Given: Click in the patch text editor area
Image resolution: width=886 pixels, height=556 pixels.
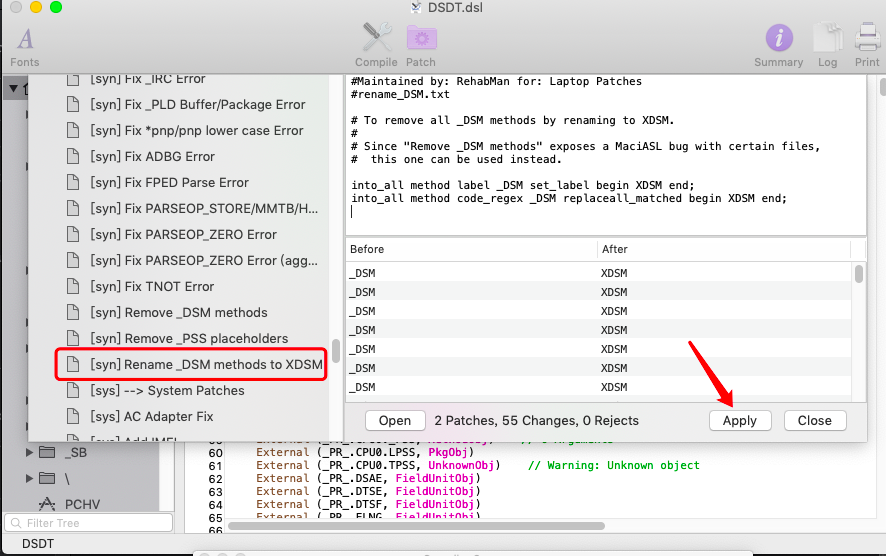Looking at the screenshot, I should [606, 155].
